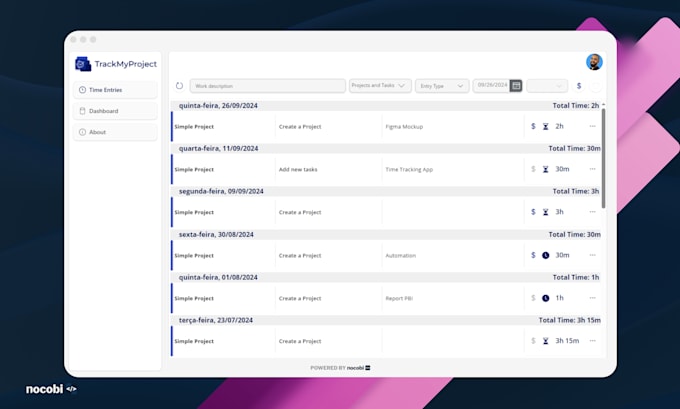Click the entries list vertical scrollbar
The width and height of the screenshot is (680, 409).
(603, 158)
